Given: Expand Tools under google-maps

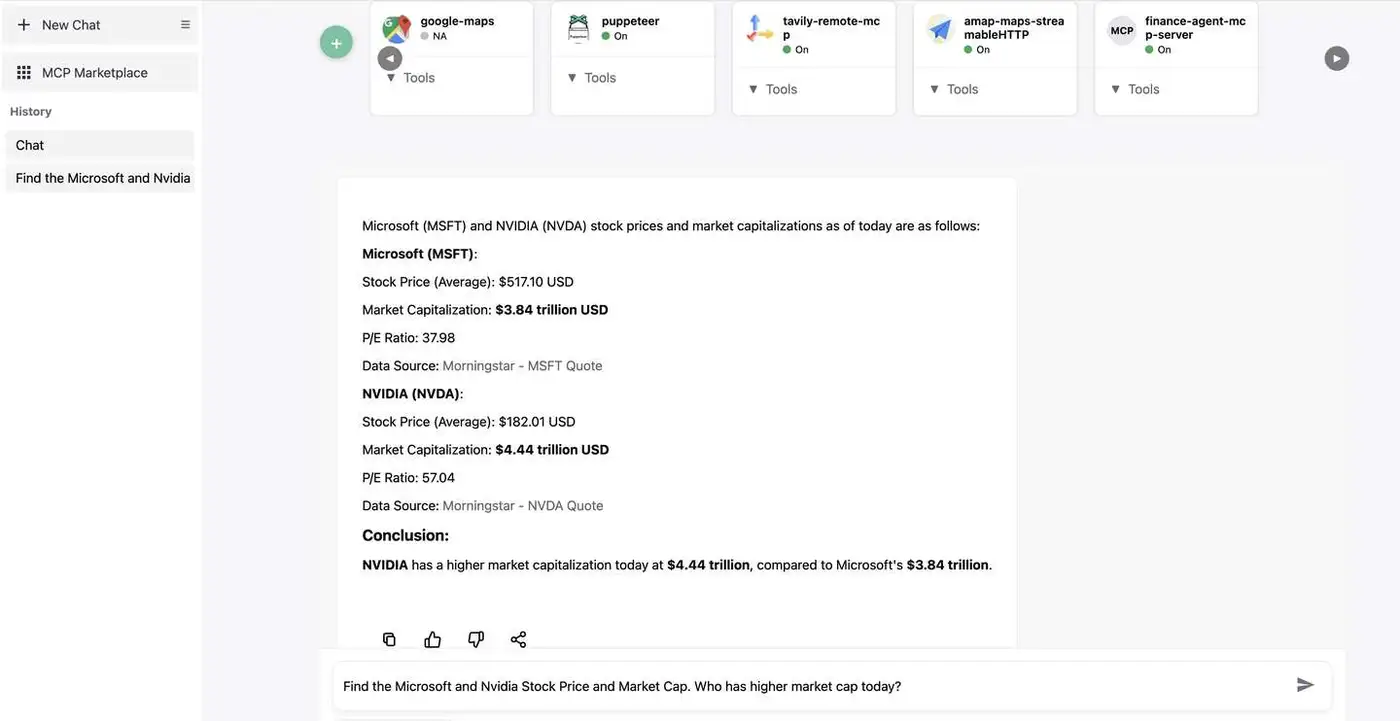Looking at the screenshot, I should pos(411,78).
